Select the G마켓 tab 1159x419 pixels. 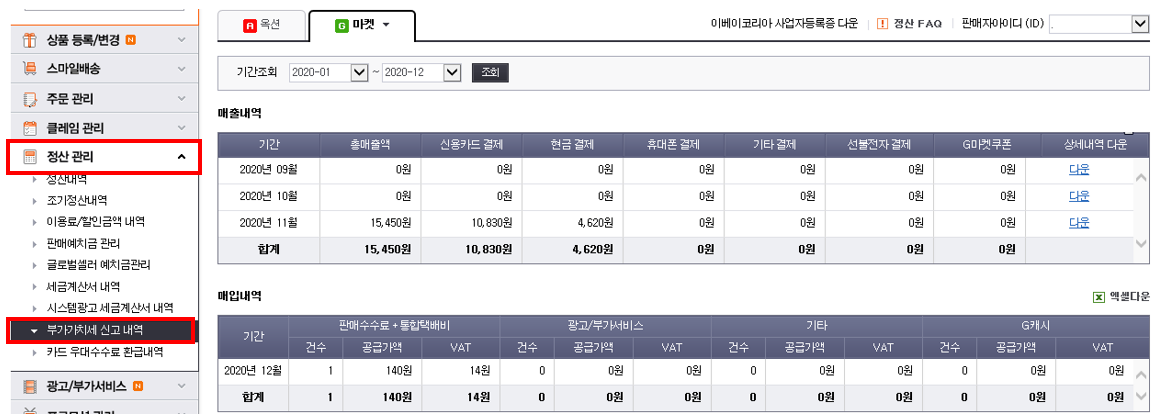pyautogui.click(x=362, y=23)
